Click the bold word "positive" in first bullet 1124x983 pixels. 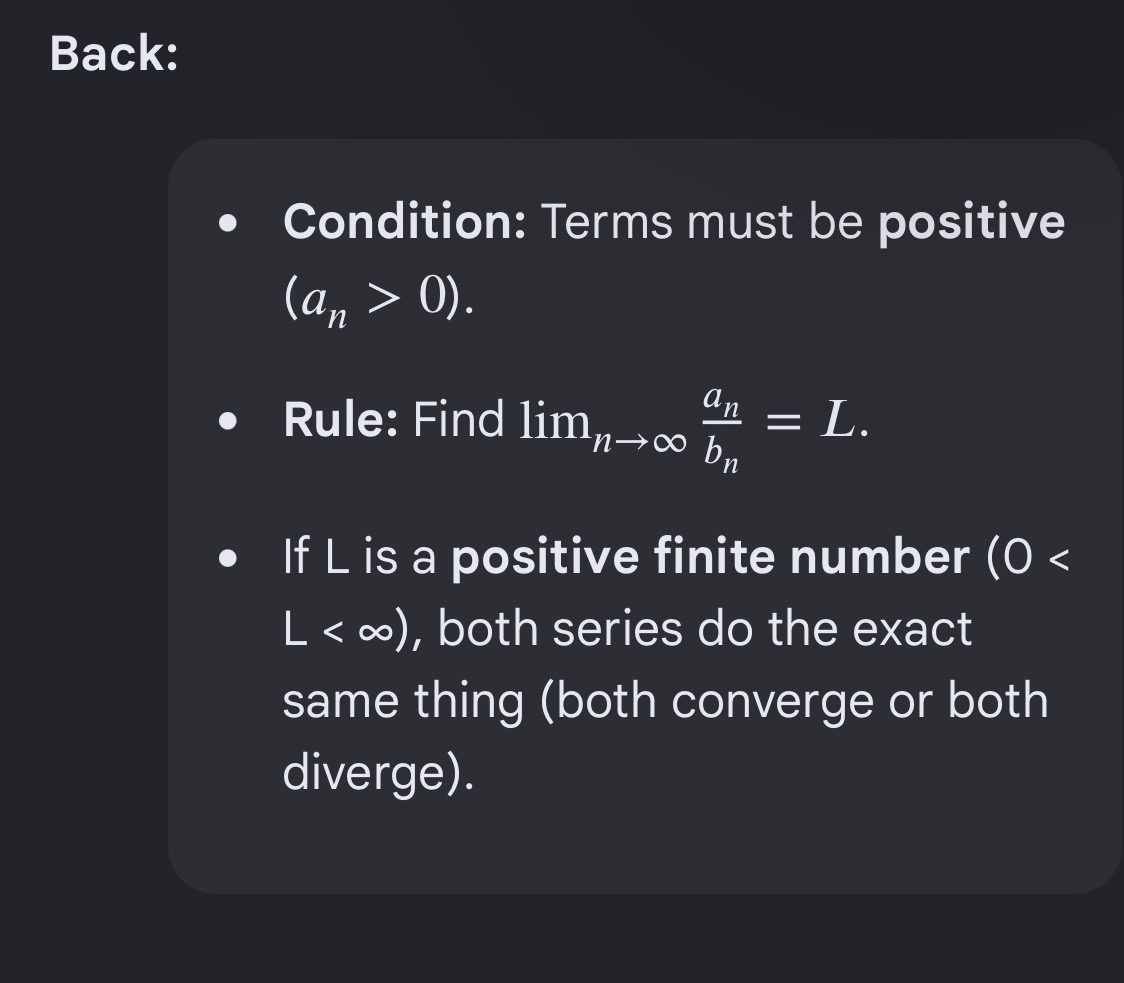[972, 222]
